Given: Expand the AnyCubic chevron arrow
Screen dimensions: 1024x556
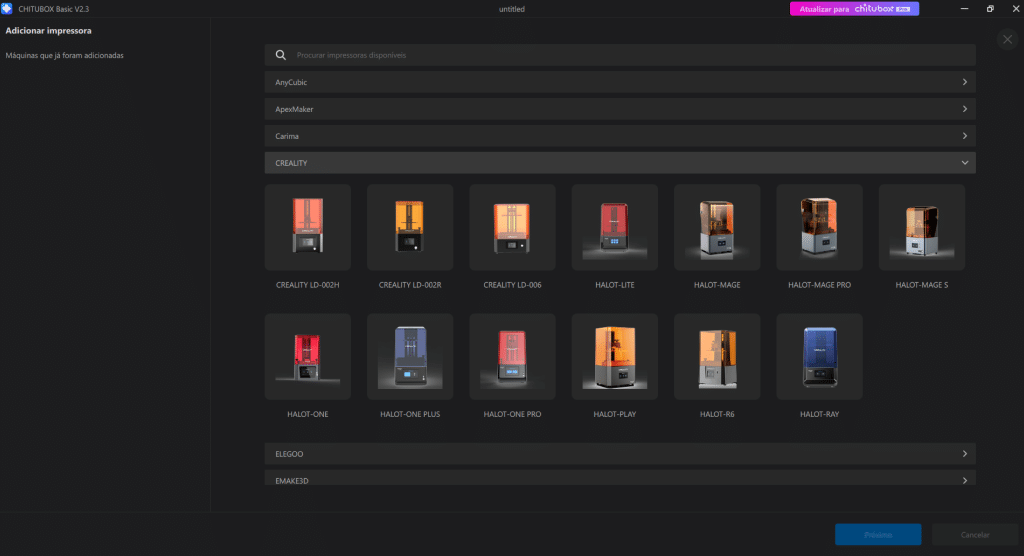Looking at the screenshot, I should click(965, 82).
